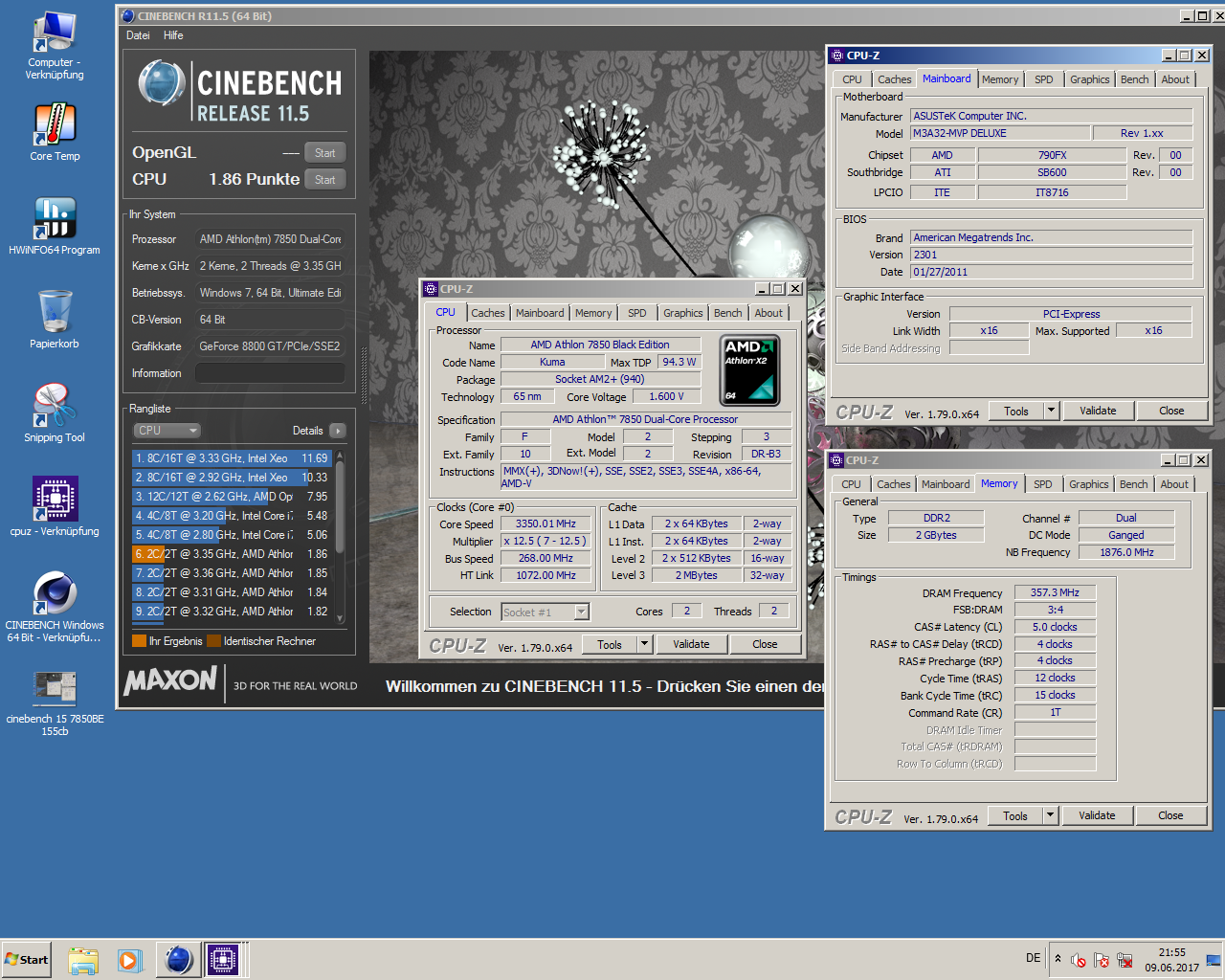This screenshot has height=980, width=1225.
Task: Launch the Snipping Tool desktop shortcut
Action: (x=55, y=413)
